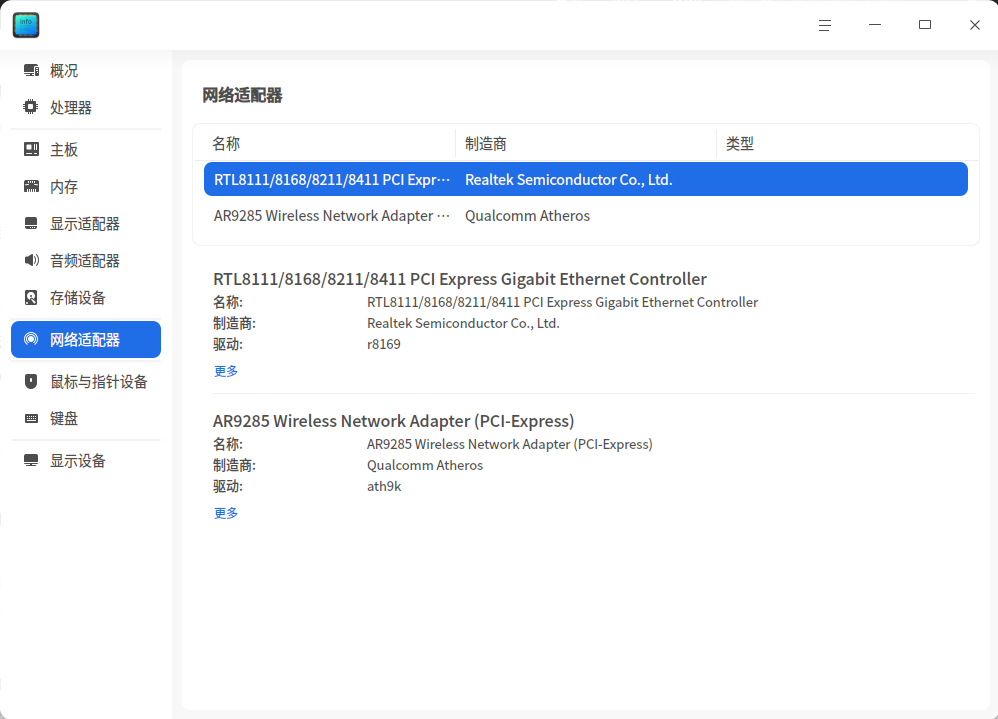This screenshot has height=719, width=998.
Task: Click the r8169 driver value
Action: pyautogui.click(x=384, y=344)
